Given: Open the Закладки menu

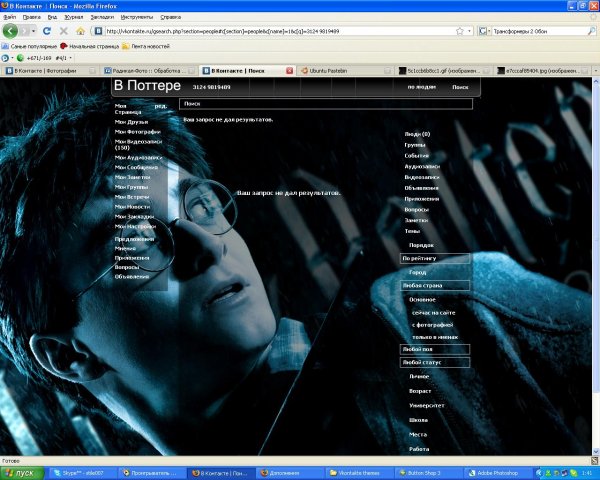Looking at the screenshot, I should click(102, 17).
